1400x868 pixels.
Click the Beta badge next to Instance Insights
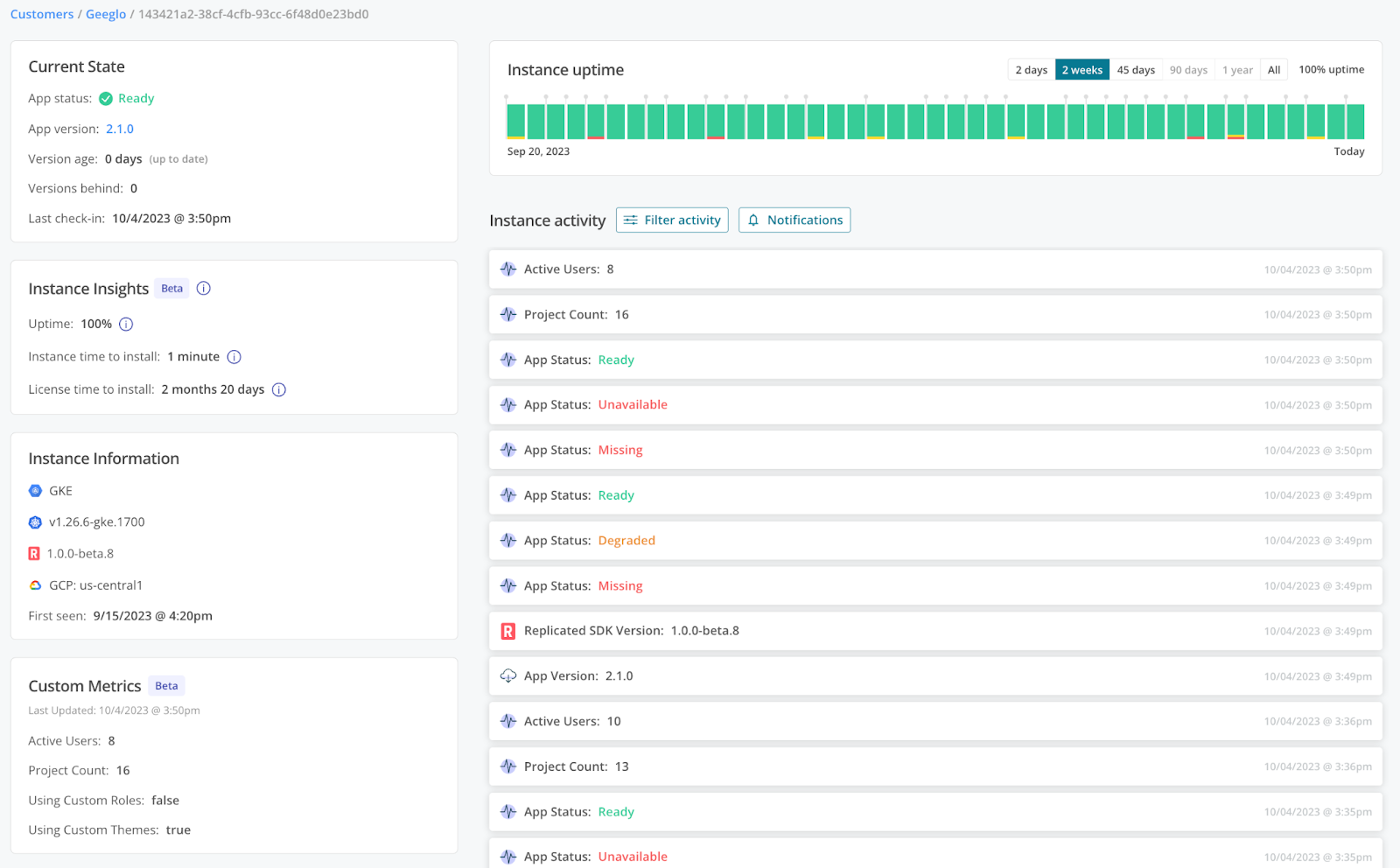coord(172,289)
